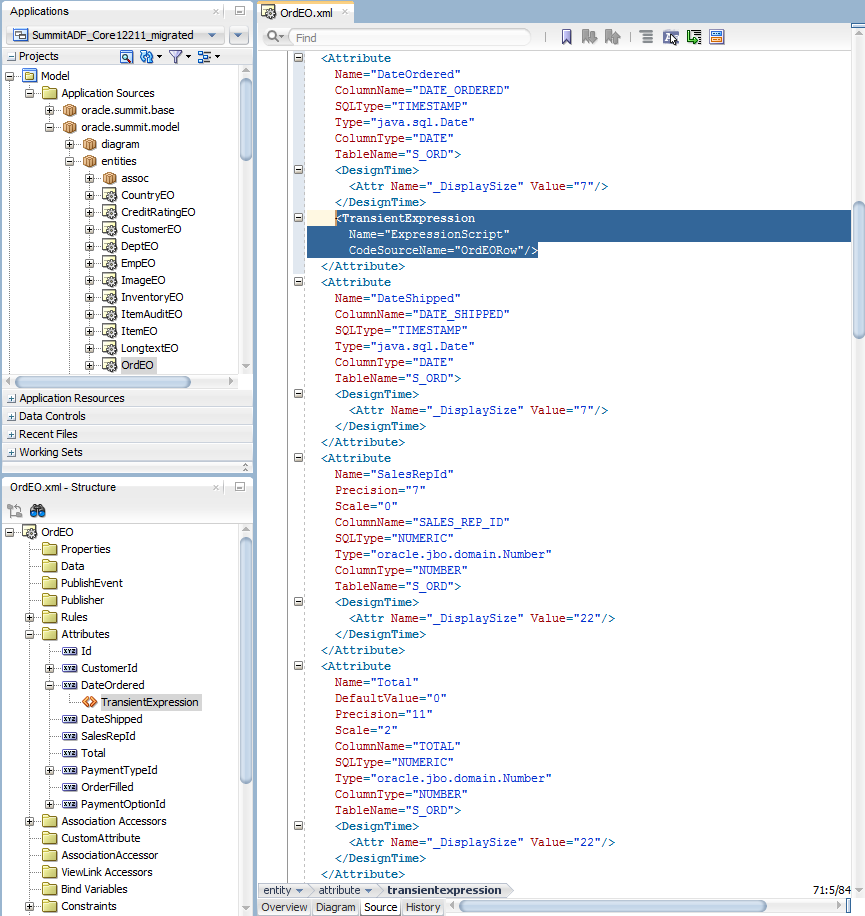Click the orange TransientExpression node icon
This screenshot has height=916, width=865.
(89, 702)
